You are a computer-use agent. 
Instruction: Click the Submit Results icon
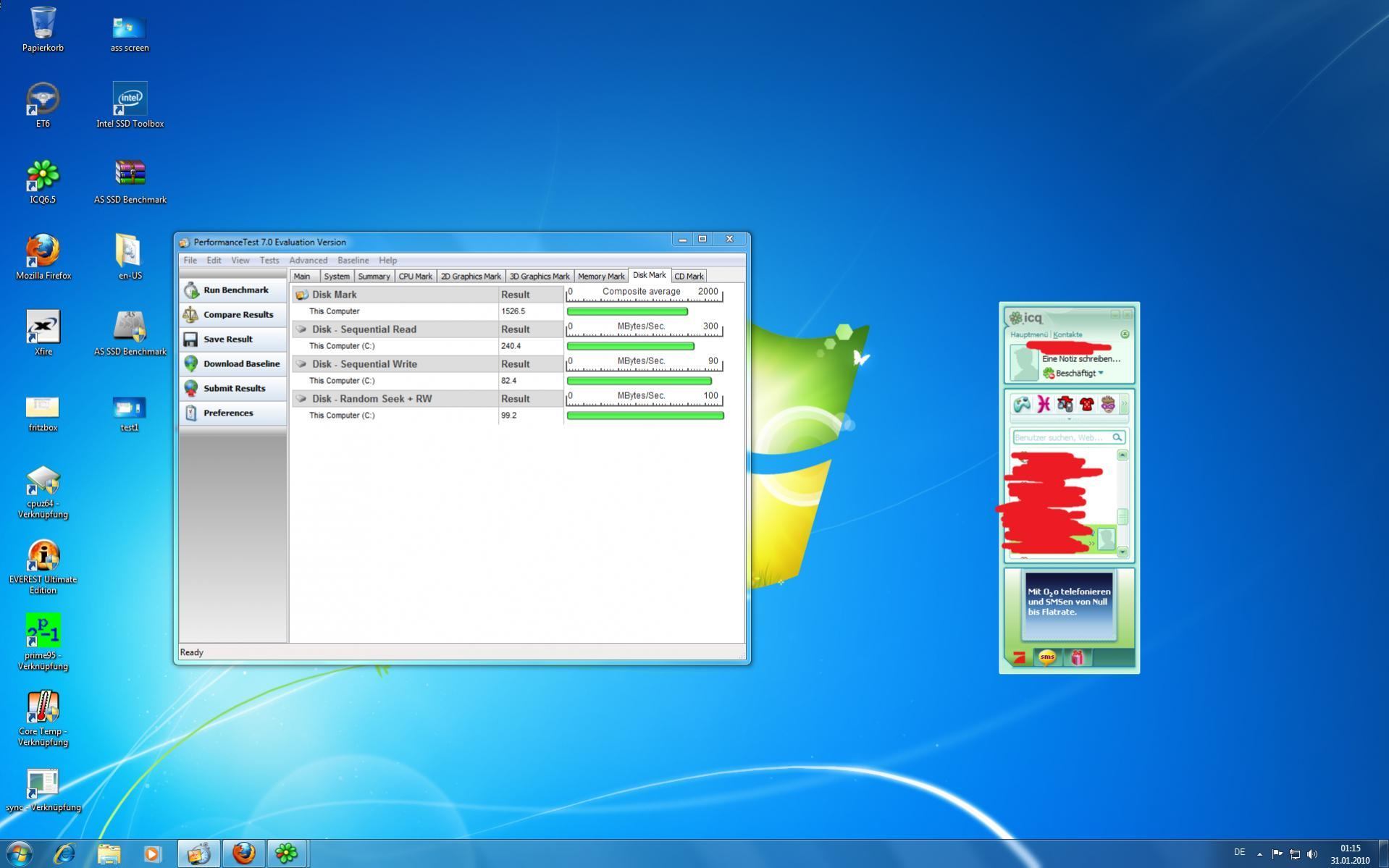coord(191,389)
